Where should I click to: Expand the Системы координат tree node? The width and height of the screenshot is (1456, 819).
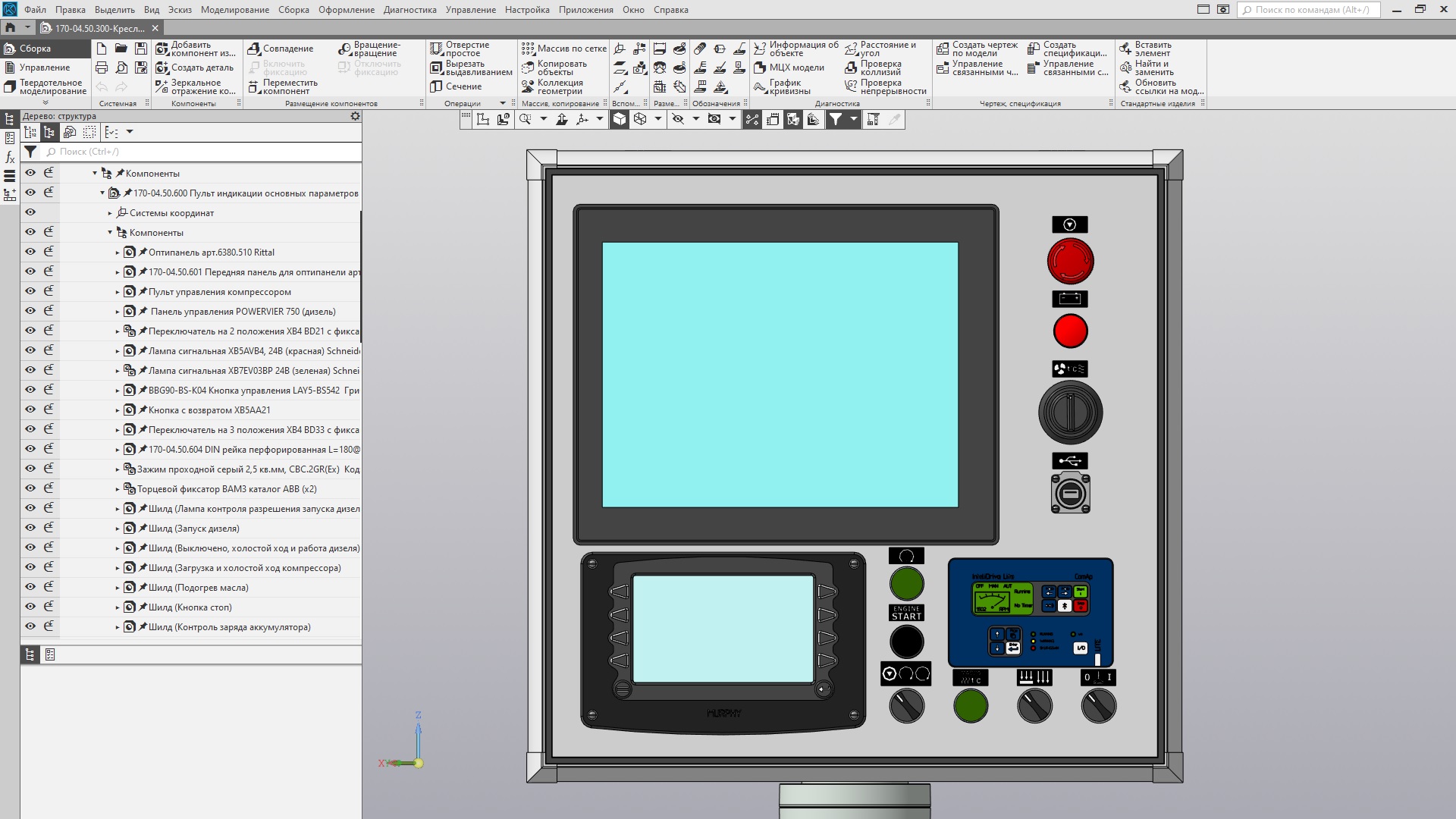coord(110,213)
